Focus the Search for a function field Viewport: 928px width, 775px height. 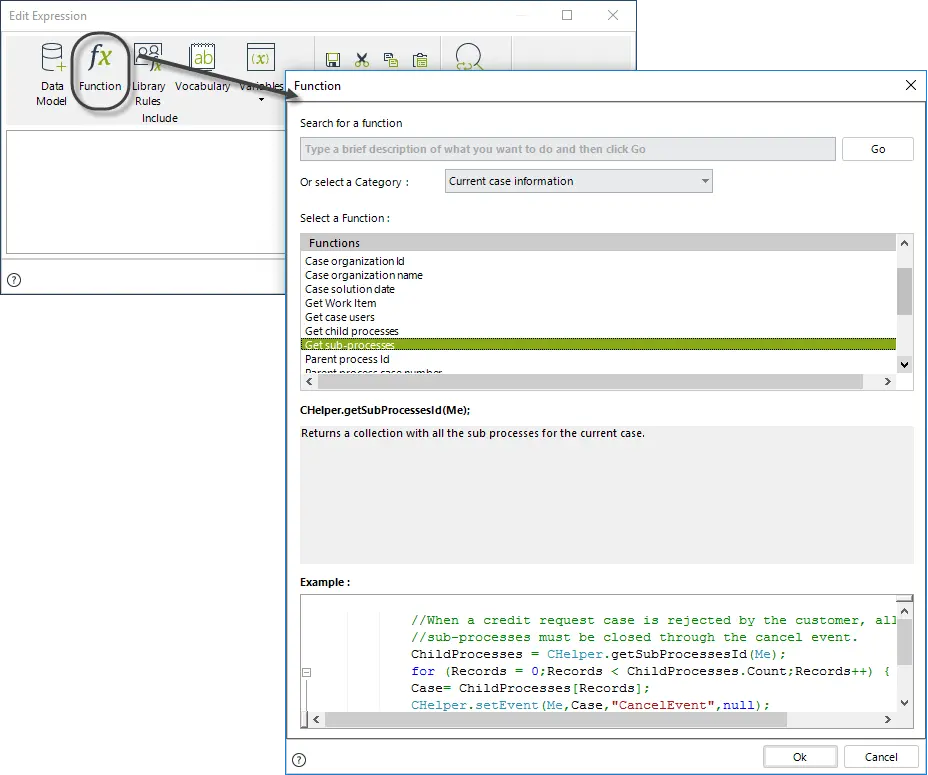point(568,149)
